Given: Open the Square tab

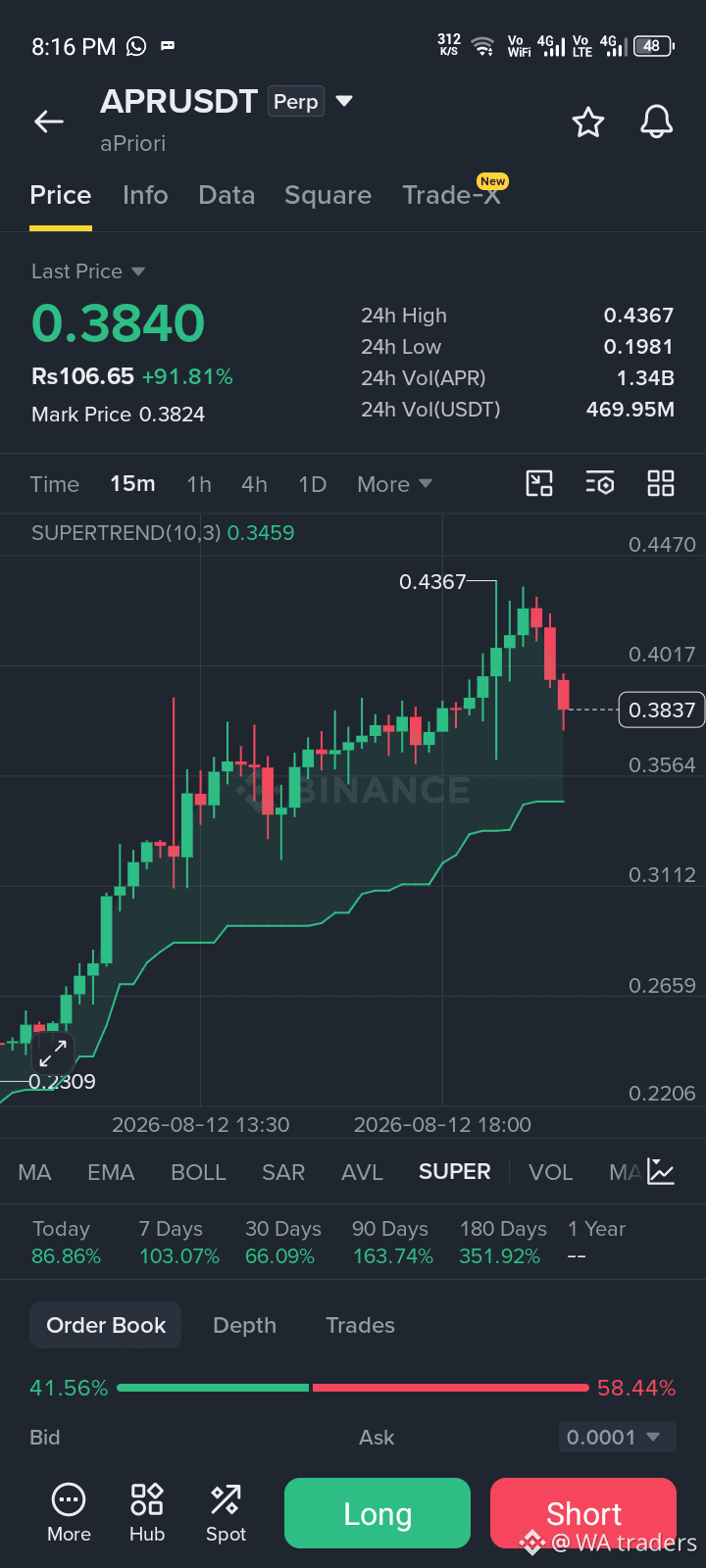Looking at the screenshot, I should click(x=328, y=195).
